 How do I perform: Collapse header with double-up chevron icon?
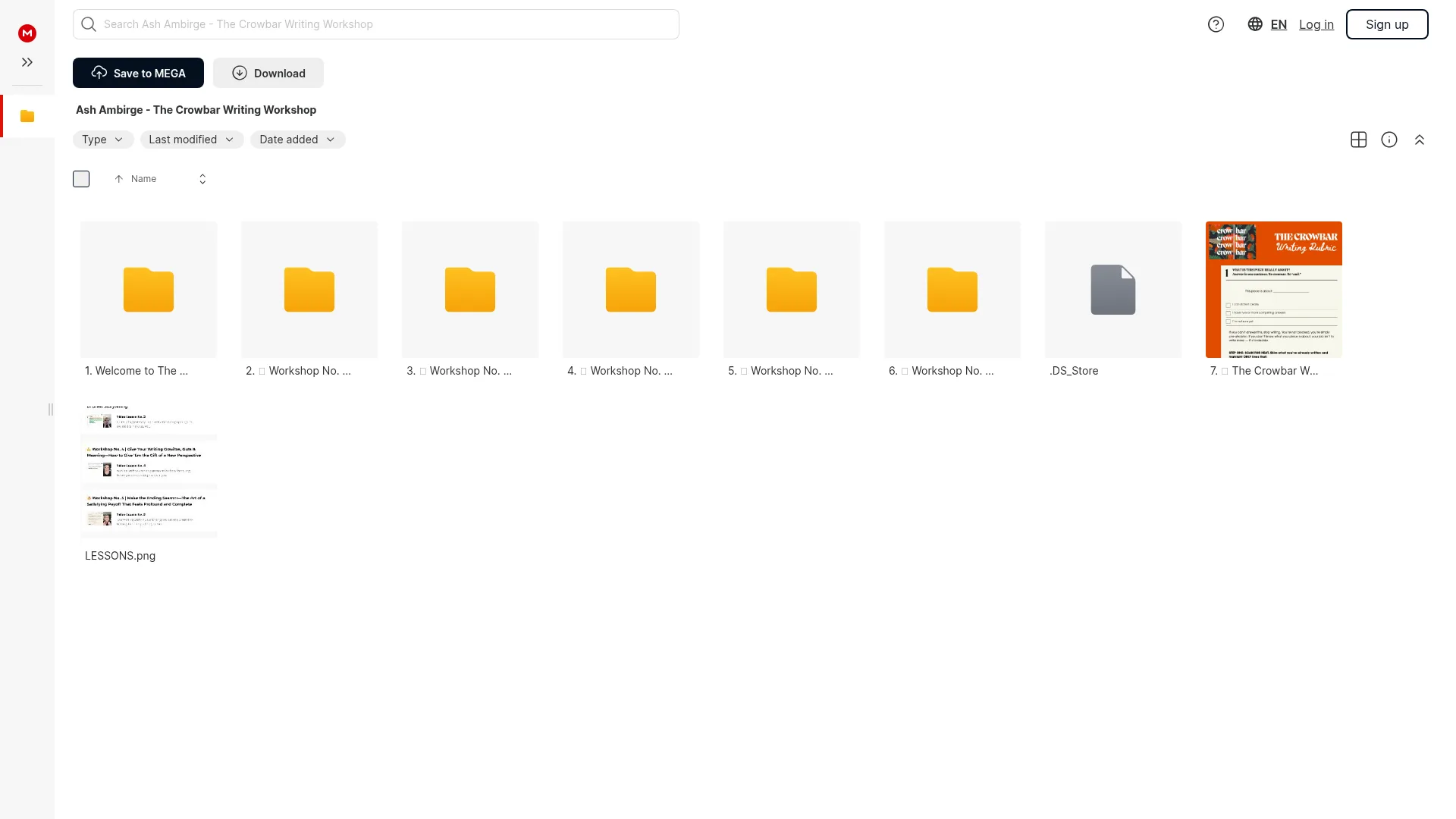(x=1420, y=140)
